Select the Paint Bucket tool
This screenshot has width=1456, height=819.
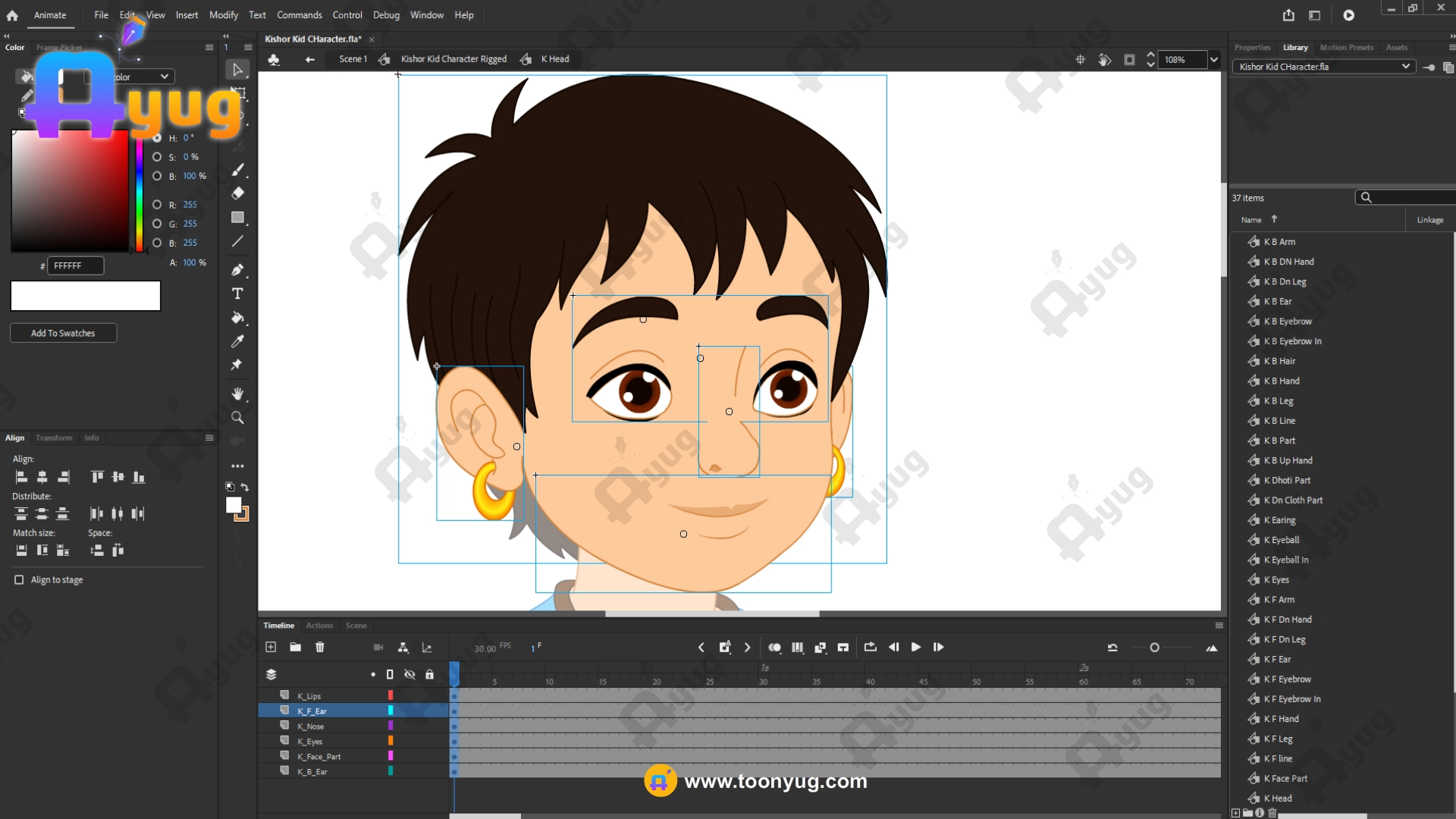point(237,318)
